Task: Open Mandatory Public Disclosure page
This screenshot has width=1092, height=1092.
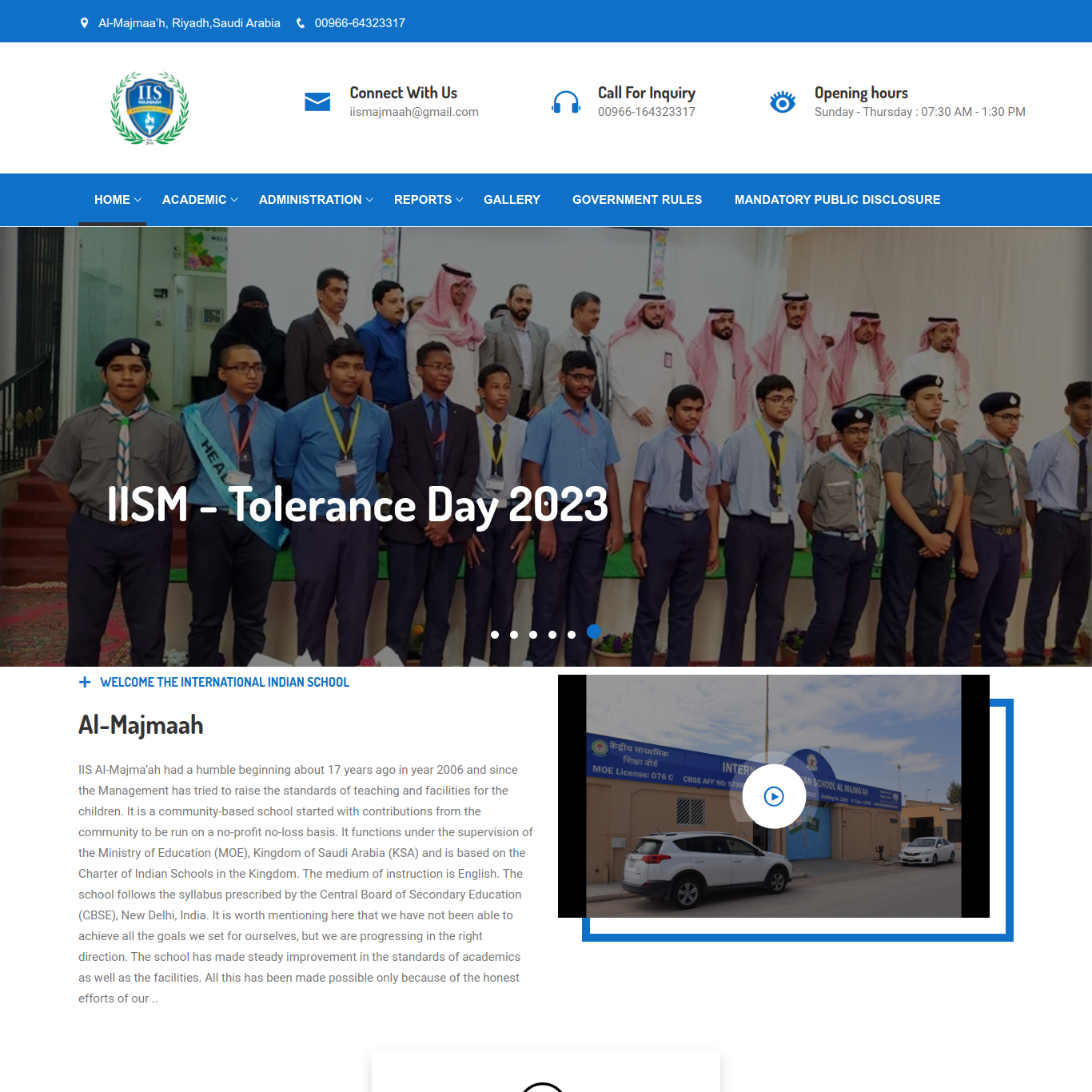Action: [837, 200]
